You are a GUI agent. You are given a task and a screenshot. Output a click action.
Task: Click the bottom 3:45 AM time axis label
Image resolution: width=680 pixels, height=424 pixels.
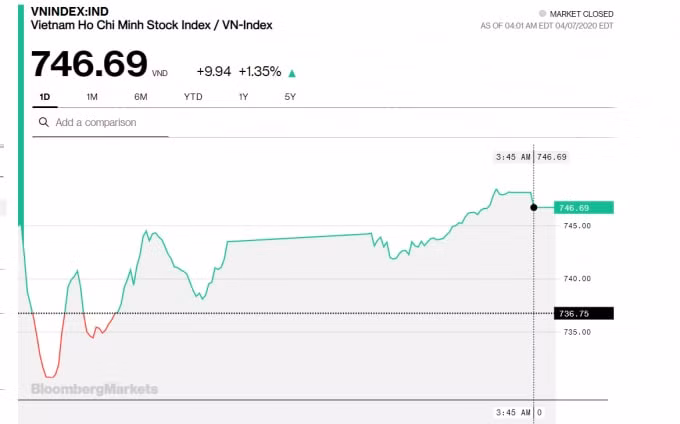pyautogui.click(x=513, y=412)
